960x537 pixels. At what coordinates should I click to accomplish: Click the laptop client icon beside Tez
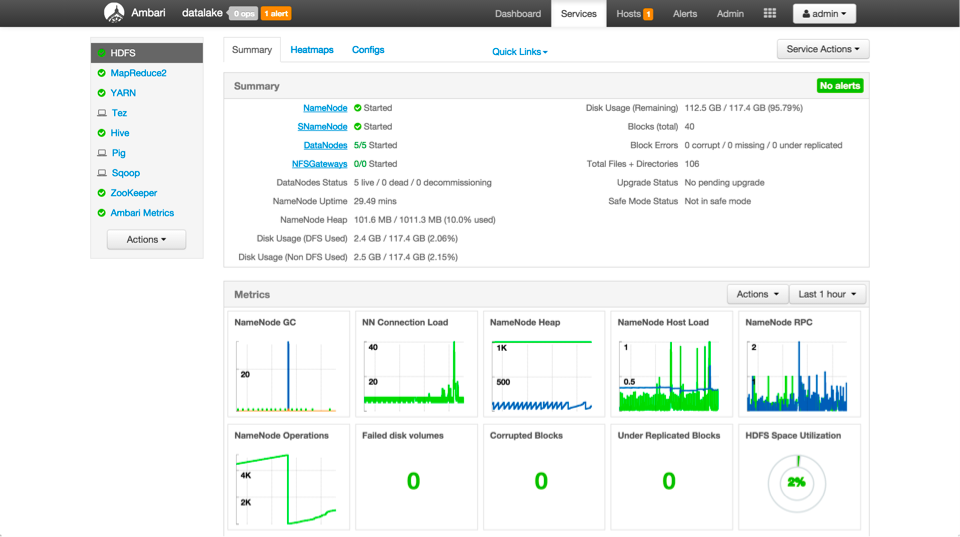102,113
